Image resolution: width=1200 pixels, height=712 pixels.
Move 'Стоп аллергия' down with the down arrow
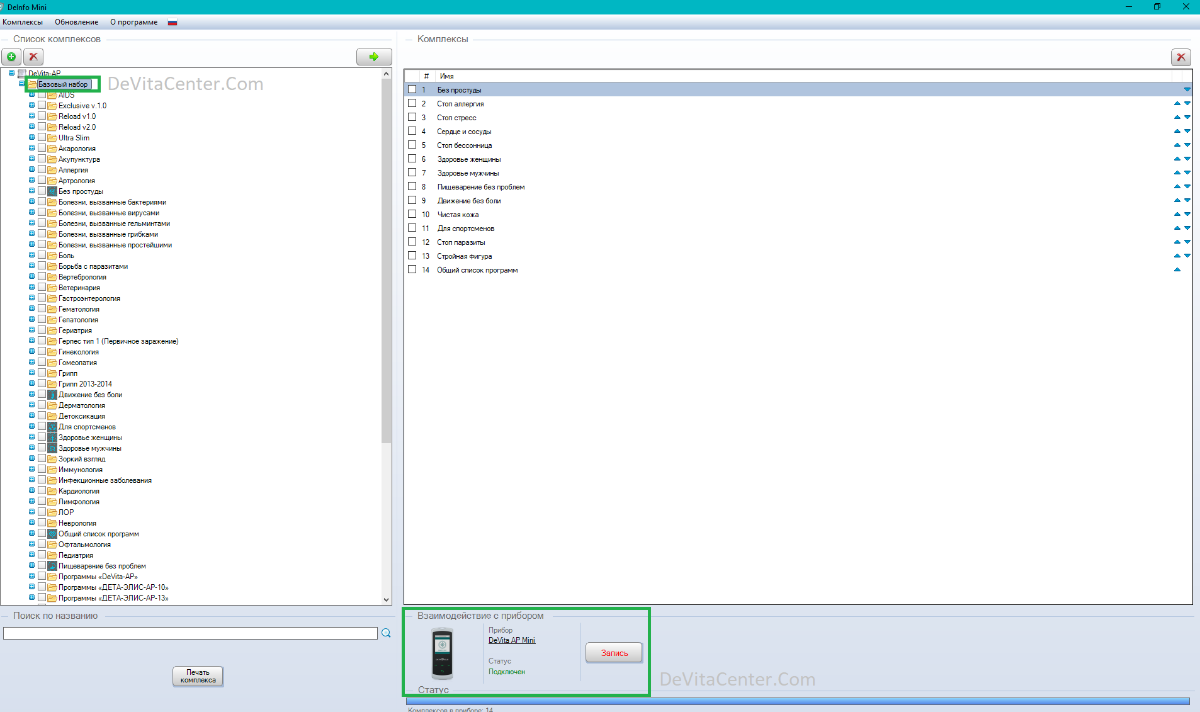pos(1188,104)
